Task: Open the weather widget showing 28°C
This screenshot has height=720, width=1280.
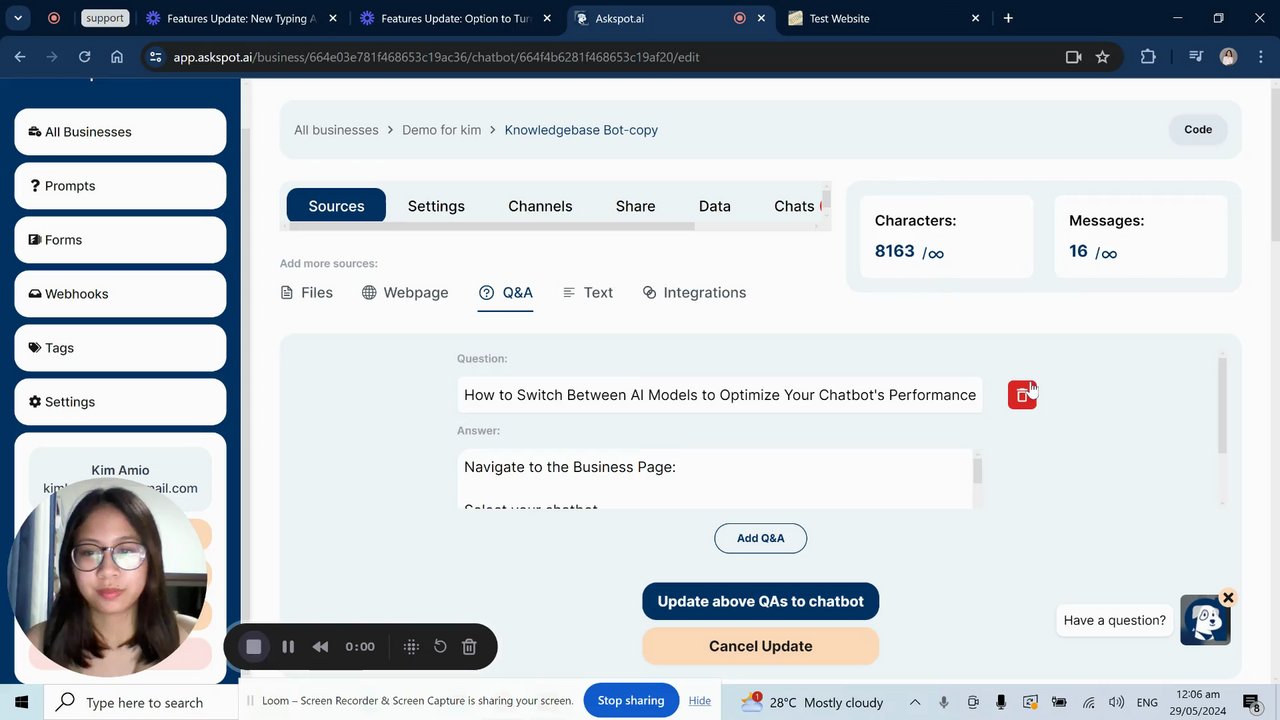Action: tap(811, 702)
